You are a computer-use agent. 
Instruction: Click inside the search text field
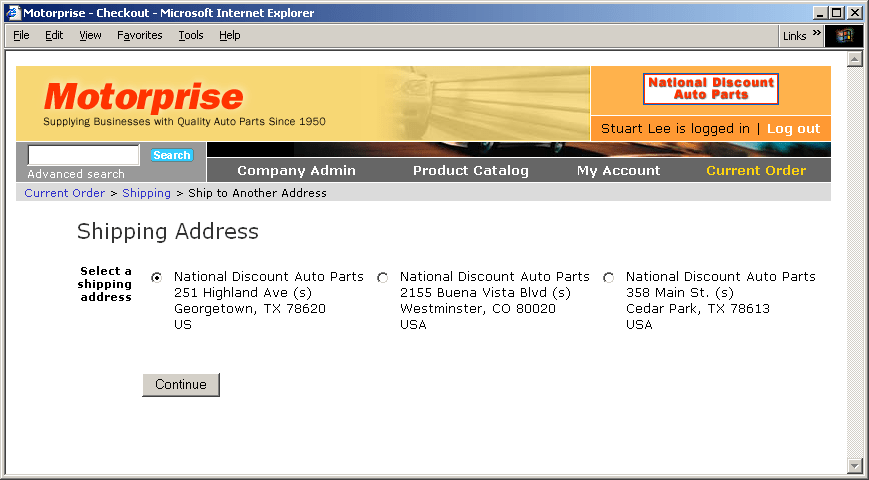[83, 155]
